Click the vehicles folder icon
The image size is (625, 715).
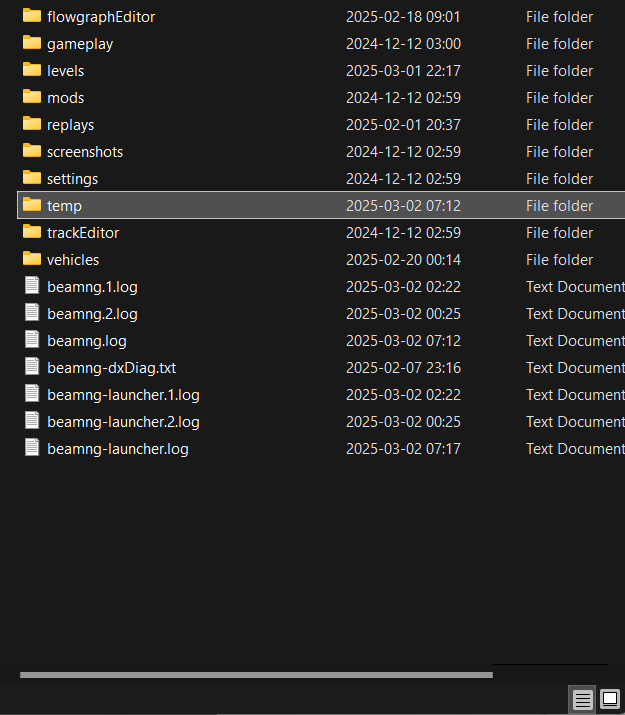32,259
